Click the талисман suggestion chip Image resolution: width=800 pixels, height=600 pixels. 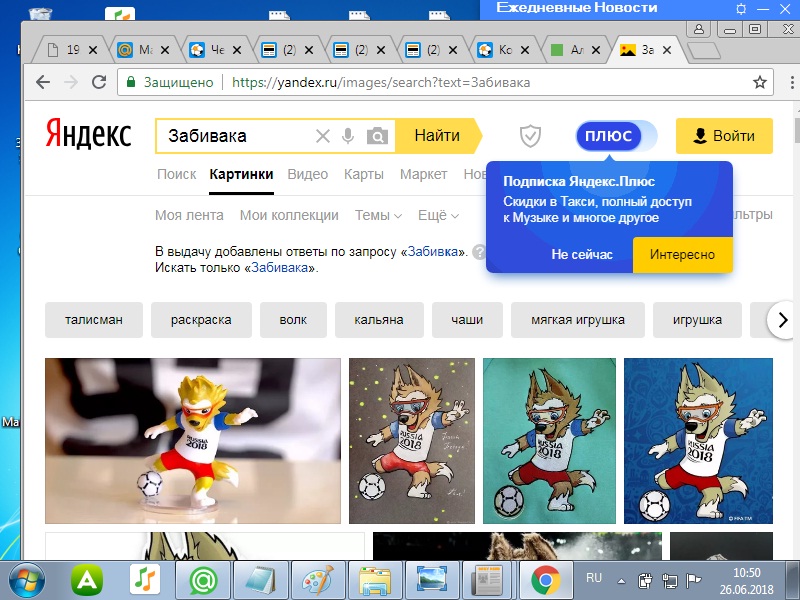(94, 320)
